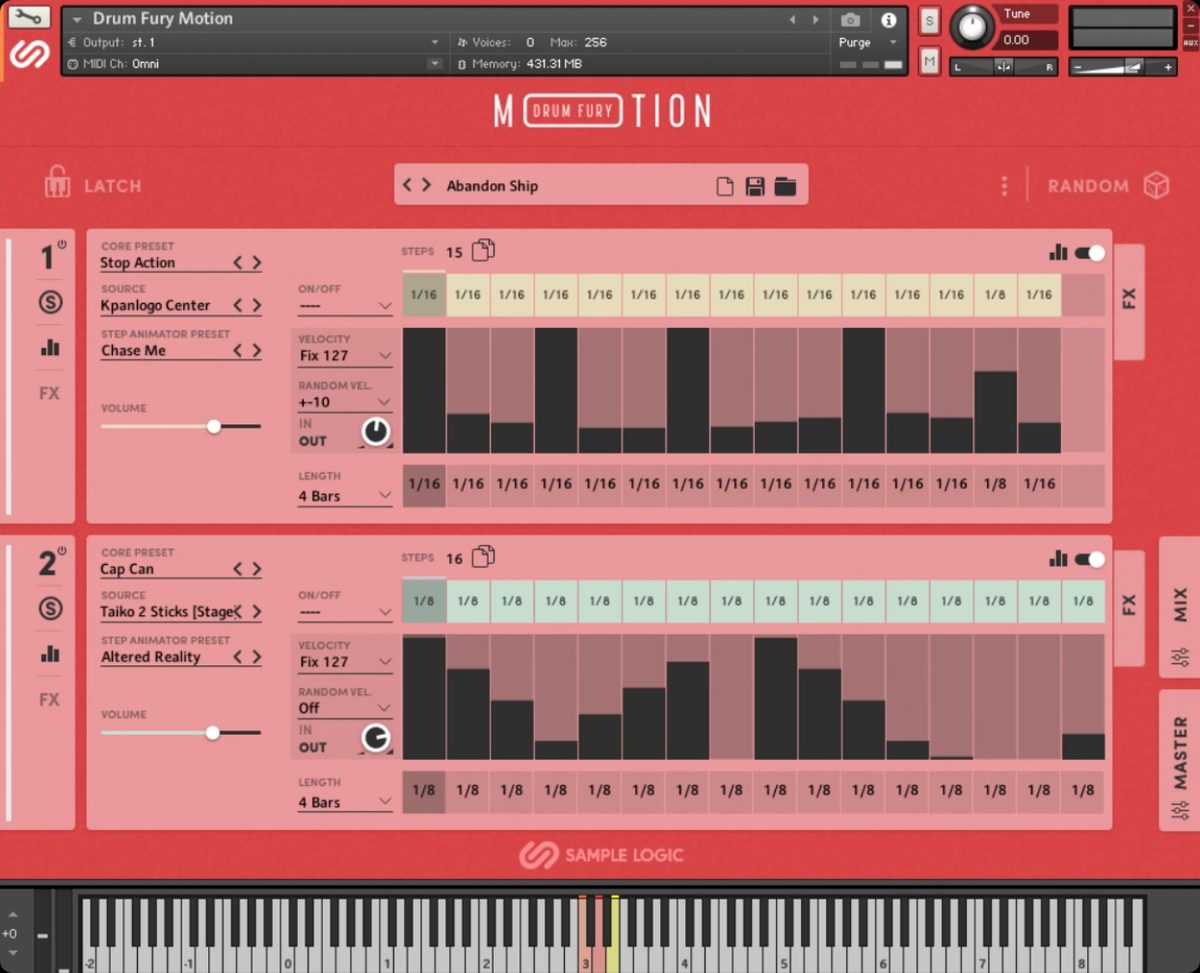This screenshot has height=973, width=1200.
Task: Open core 2 Length 4 Bars dropdown
Action: [x=345, y=802]
